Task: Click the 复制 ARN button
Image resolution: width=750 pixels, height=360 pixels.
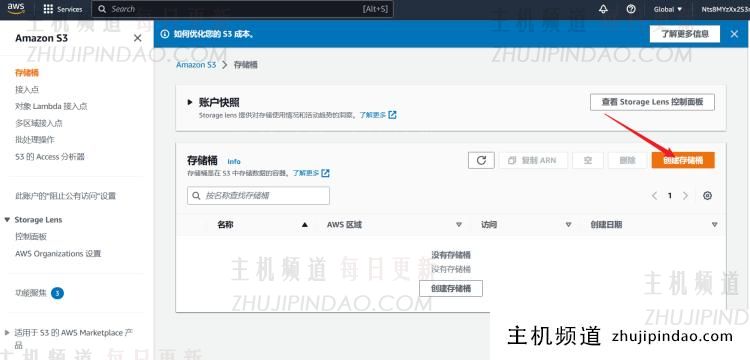Action: point(533,161)
